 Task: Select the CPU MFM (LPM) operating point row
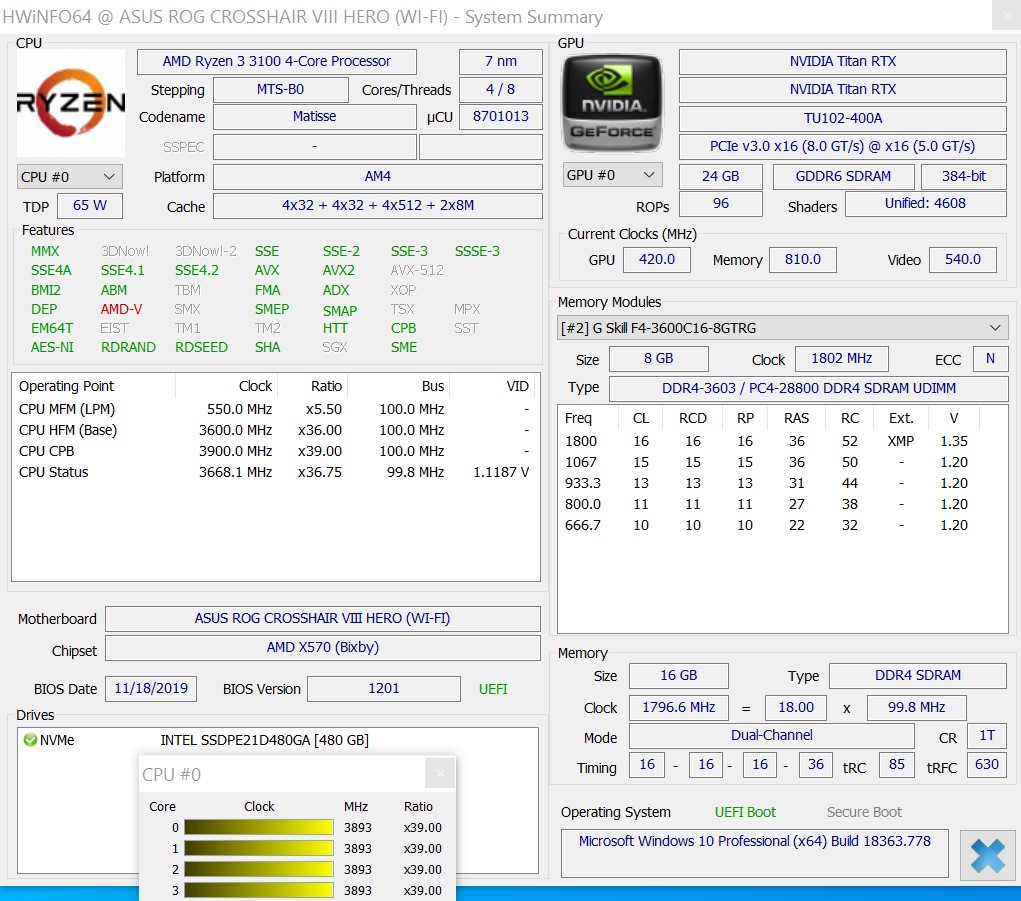[275, 409]
